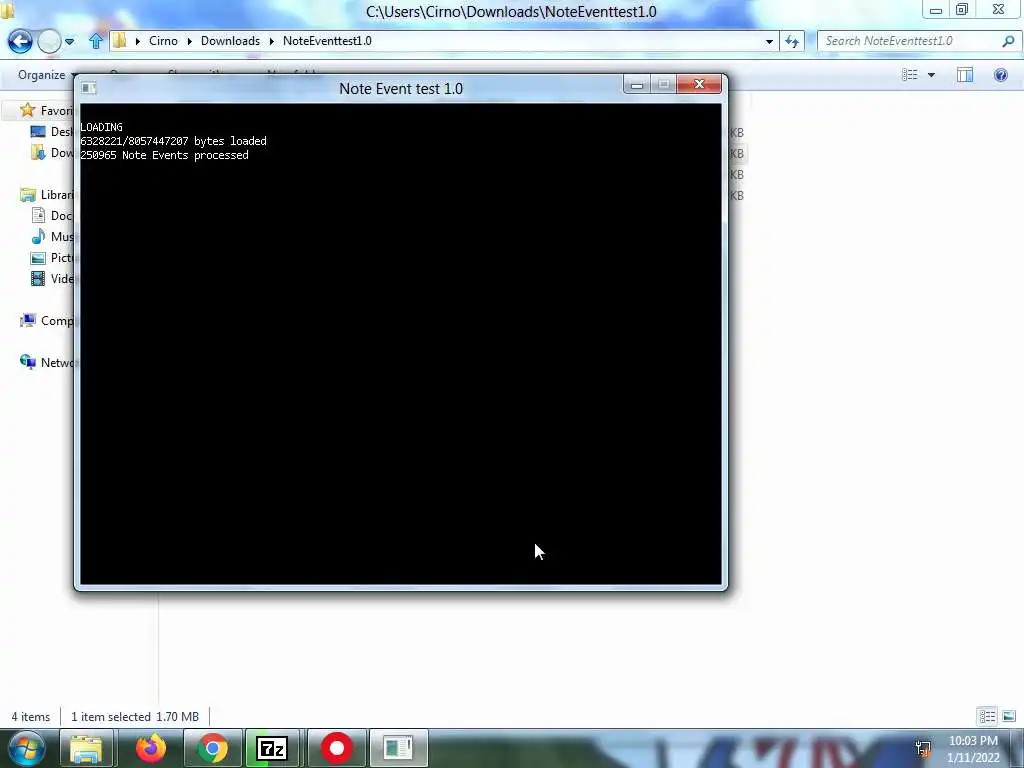This screenshot has height=768, width=1024.
Task: Select the Downloads breadcrumb in address bar
Action: coord(231,40)
